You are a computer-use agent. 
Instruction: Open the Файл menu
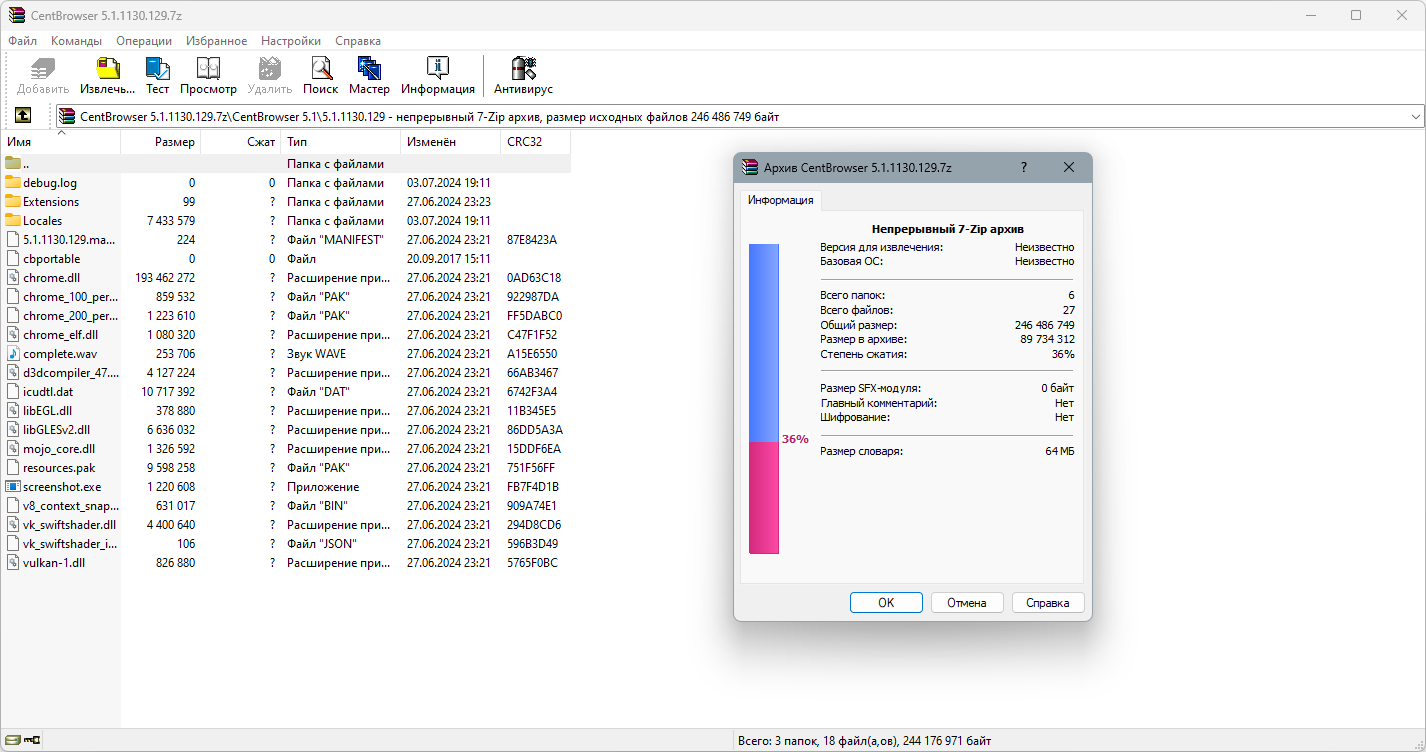pyautogui.click(x=22, y=41)
